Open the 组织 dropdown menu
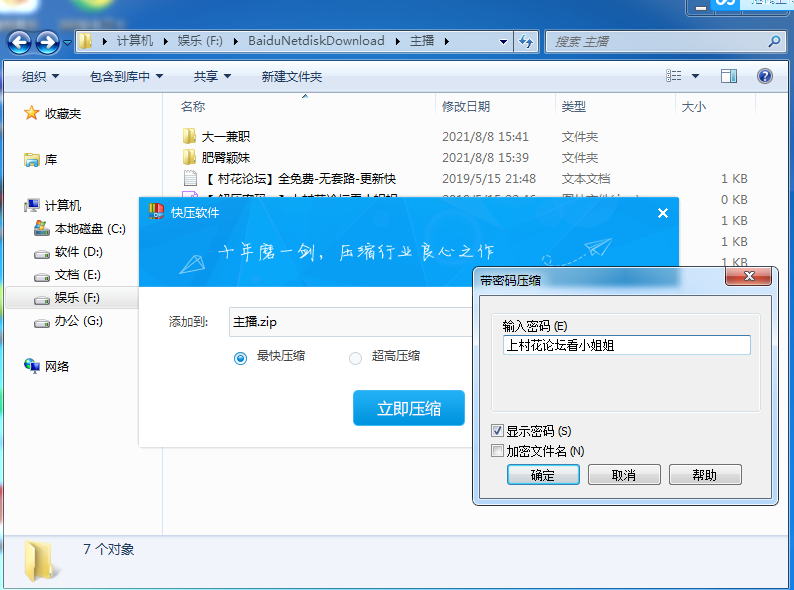Image resolution: width=794 pixels, height=590 pixels. (x=40, y=76)
